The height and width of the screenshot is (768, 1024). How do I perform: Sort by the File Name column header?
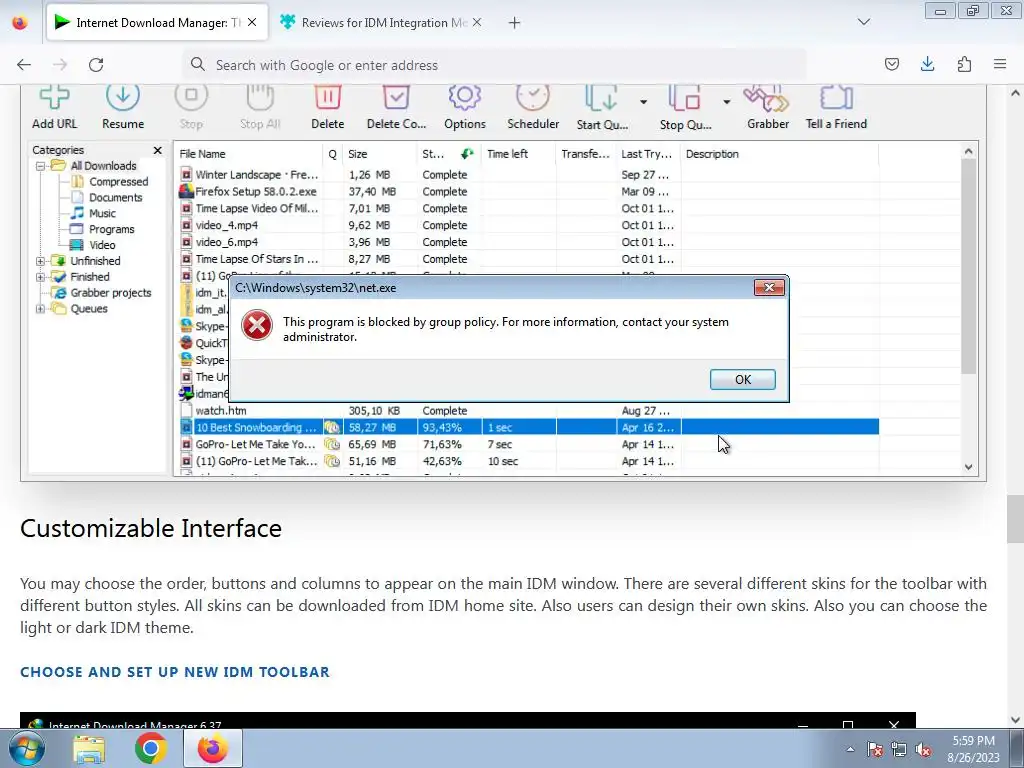pos(248,154)
